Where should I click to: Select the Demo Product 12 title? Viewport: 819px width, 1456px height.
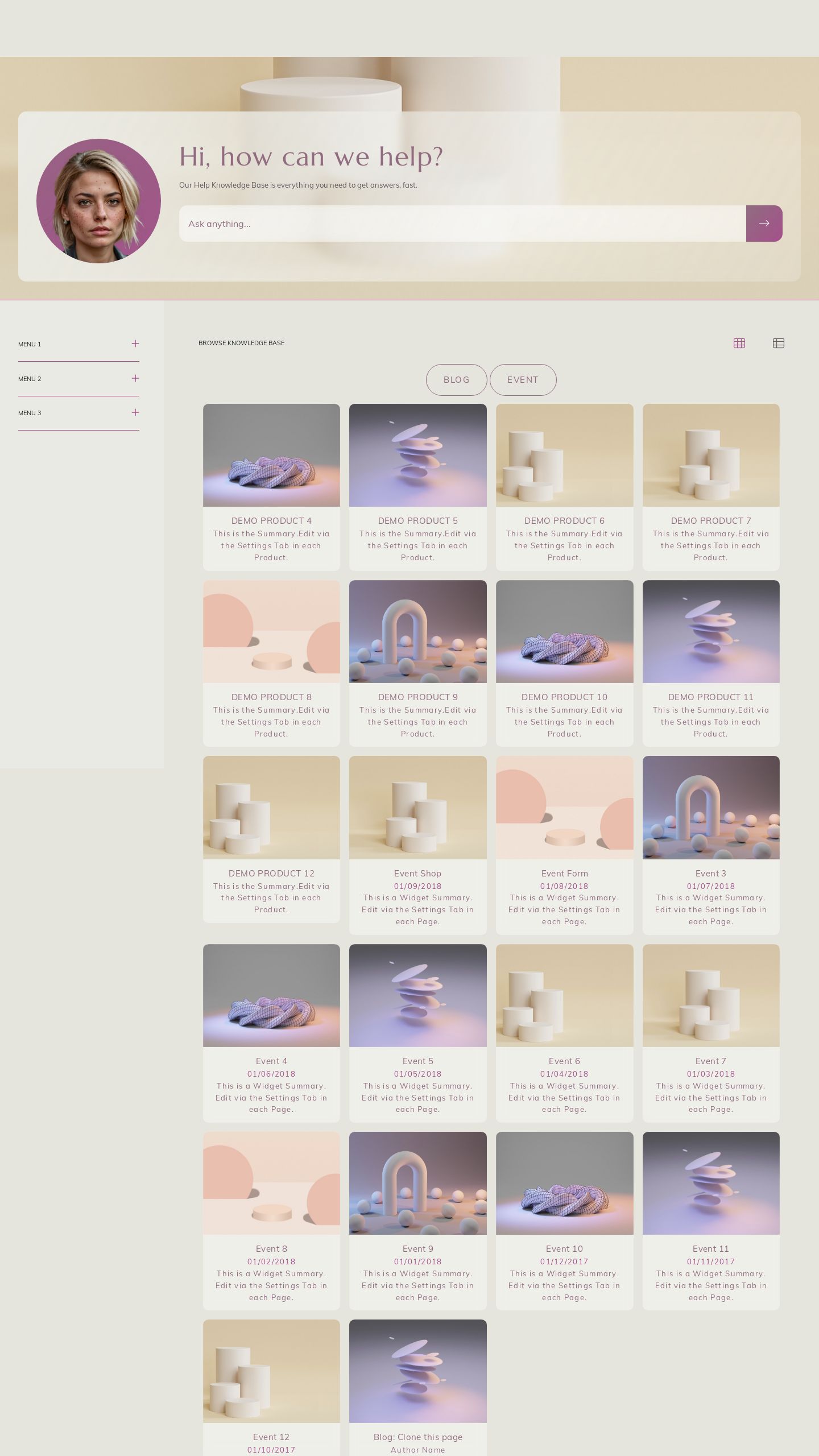pos(271,874)
